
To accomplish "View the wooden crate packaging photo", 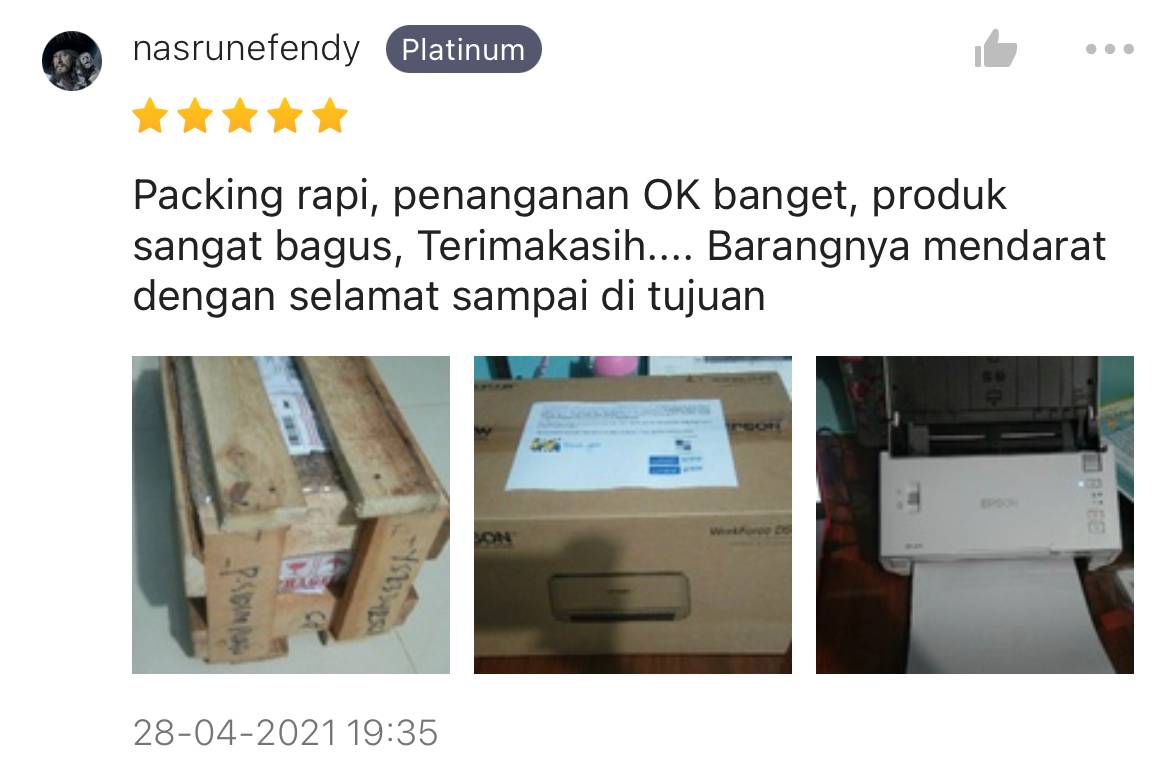I will 291,515.
